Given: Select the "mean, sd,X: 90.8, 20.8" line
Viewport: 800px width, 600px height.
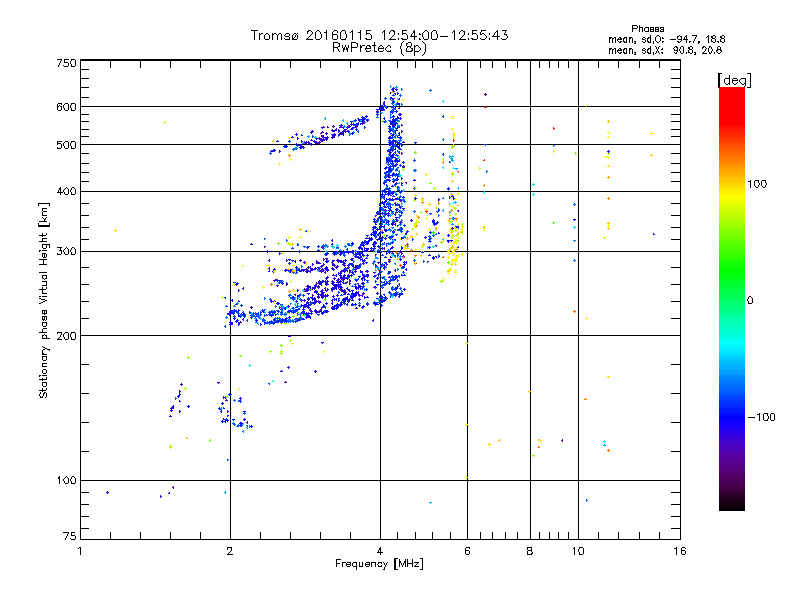Looking at the screenshot, I should tap(665, 50).
